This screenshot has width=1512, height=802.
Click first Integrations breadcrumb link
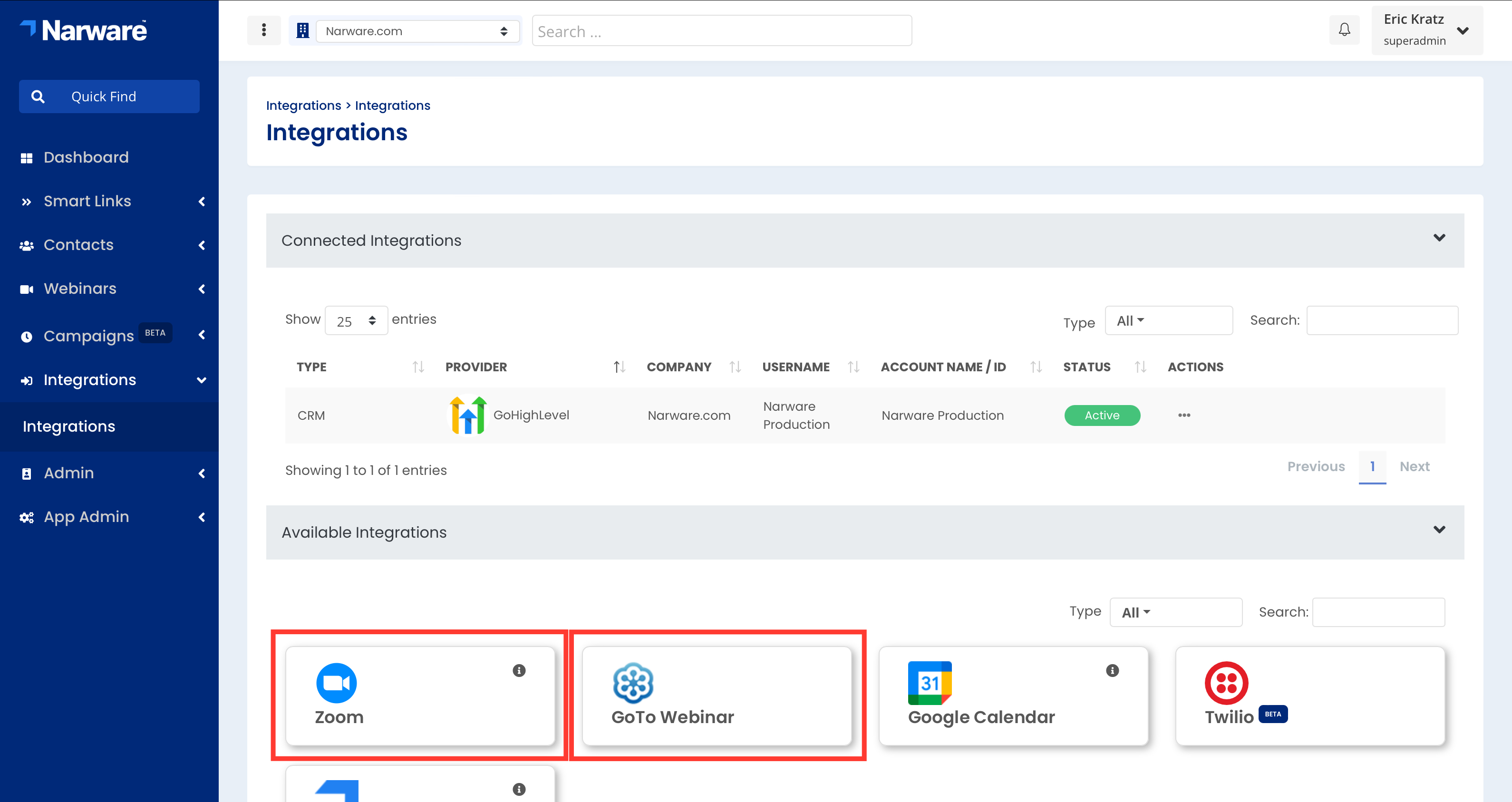pos(303,106)
